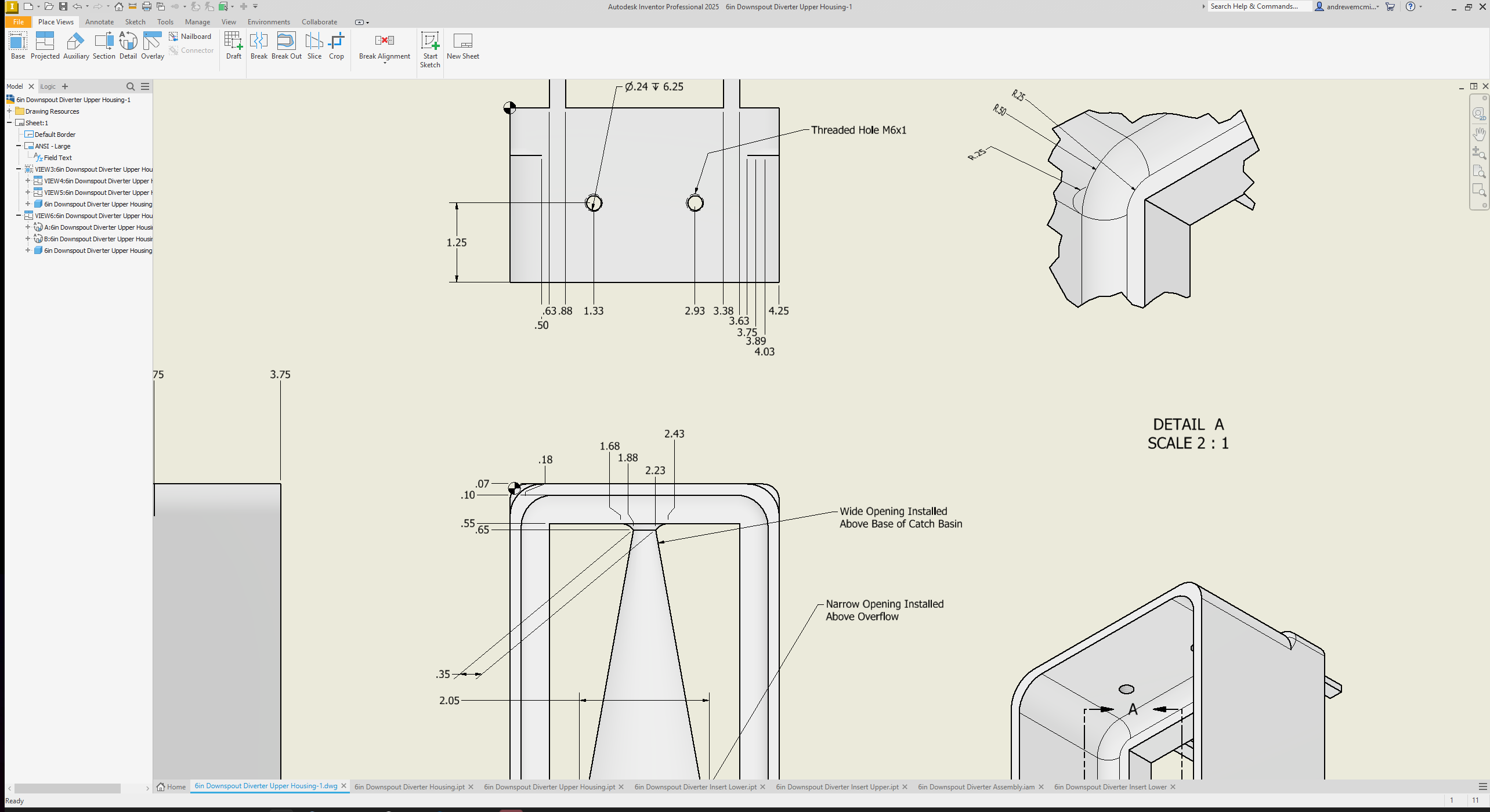Open the Help question mark icon
Image resolution: width=1490 pixels, height=812 pixels.
[x=1411, y=6]
